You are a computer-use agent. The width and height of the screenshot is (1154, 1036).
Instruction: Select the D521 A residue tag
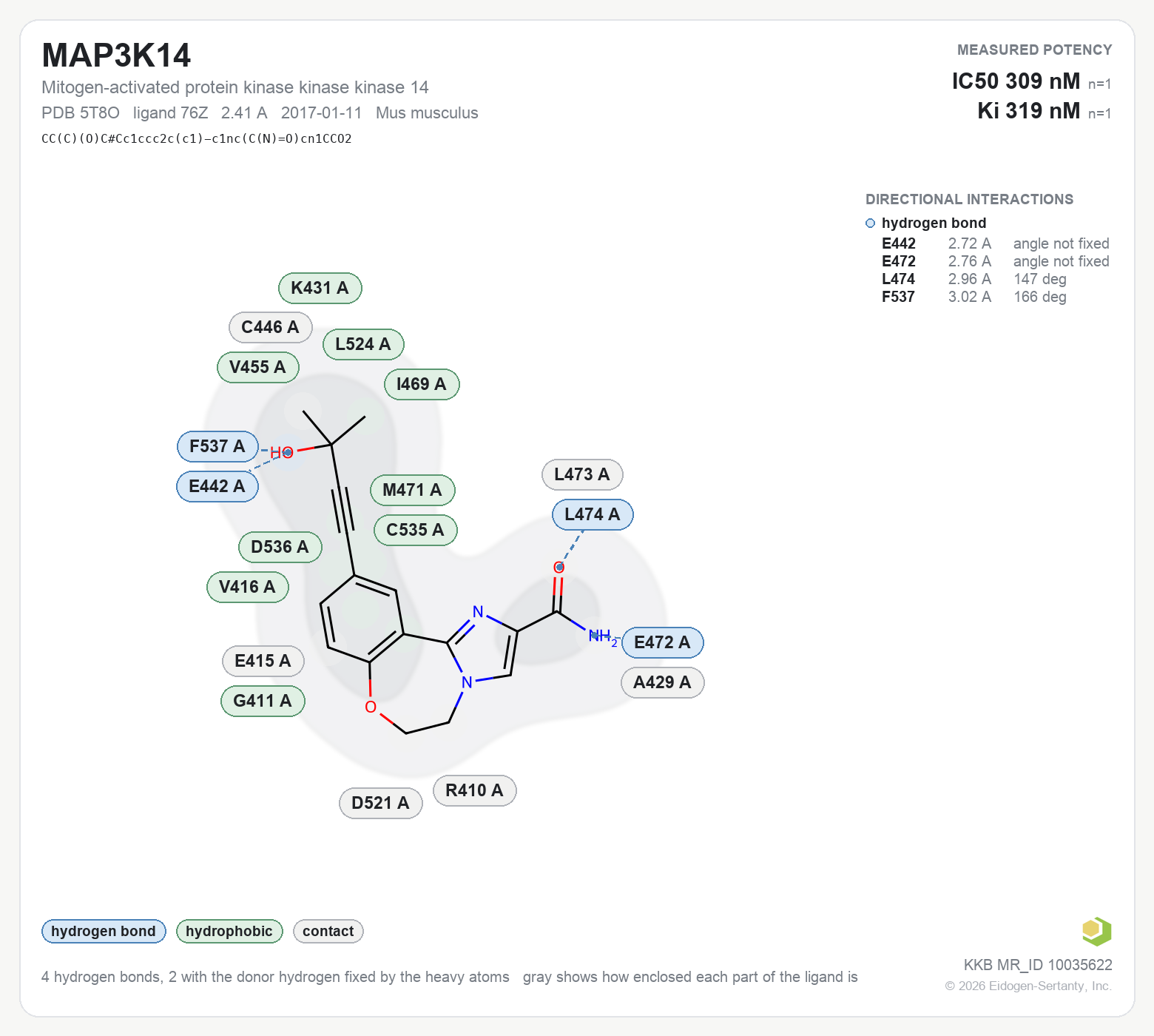point(380,803)
